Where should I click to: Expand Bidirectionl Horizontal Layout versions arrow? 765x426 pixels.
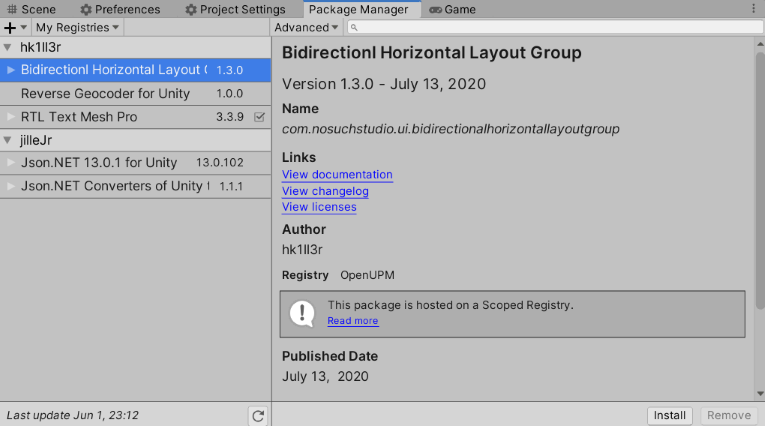pyautogui.click(x=11, y=70)
